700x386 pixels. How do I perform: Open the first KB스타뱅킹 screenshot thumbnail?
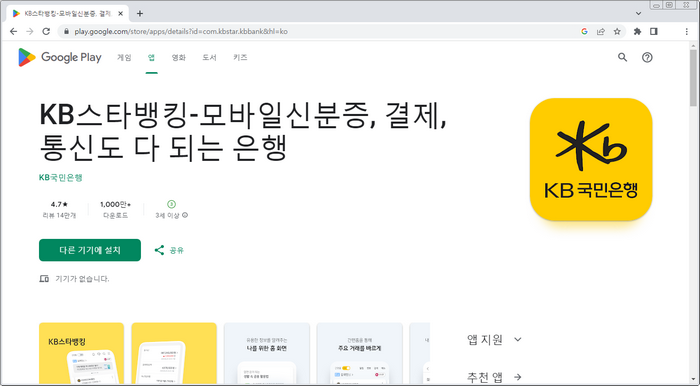pos(81,353)
